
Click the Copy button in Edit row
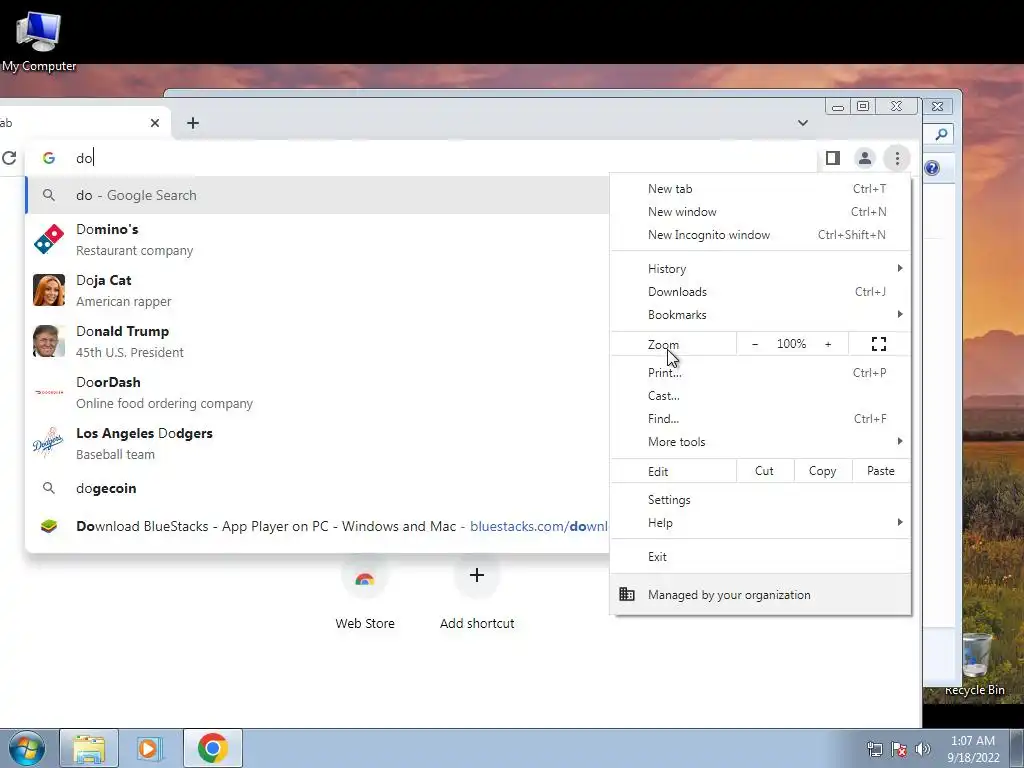click(x=822, y=471)
